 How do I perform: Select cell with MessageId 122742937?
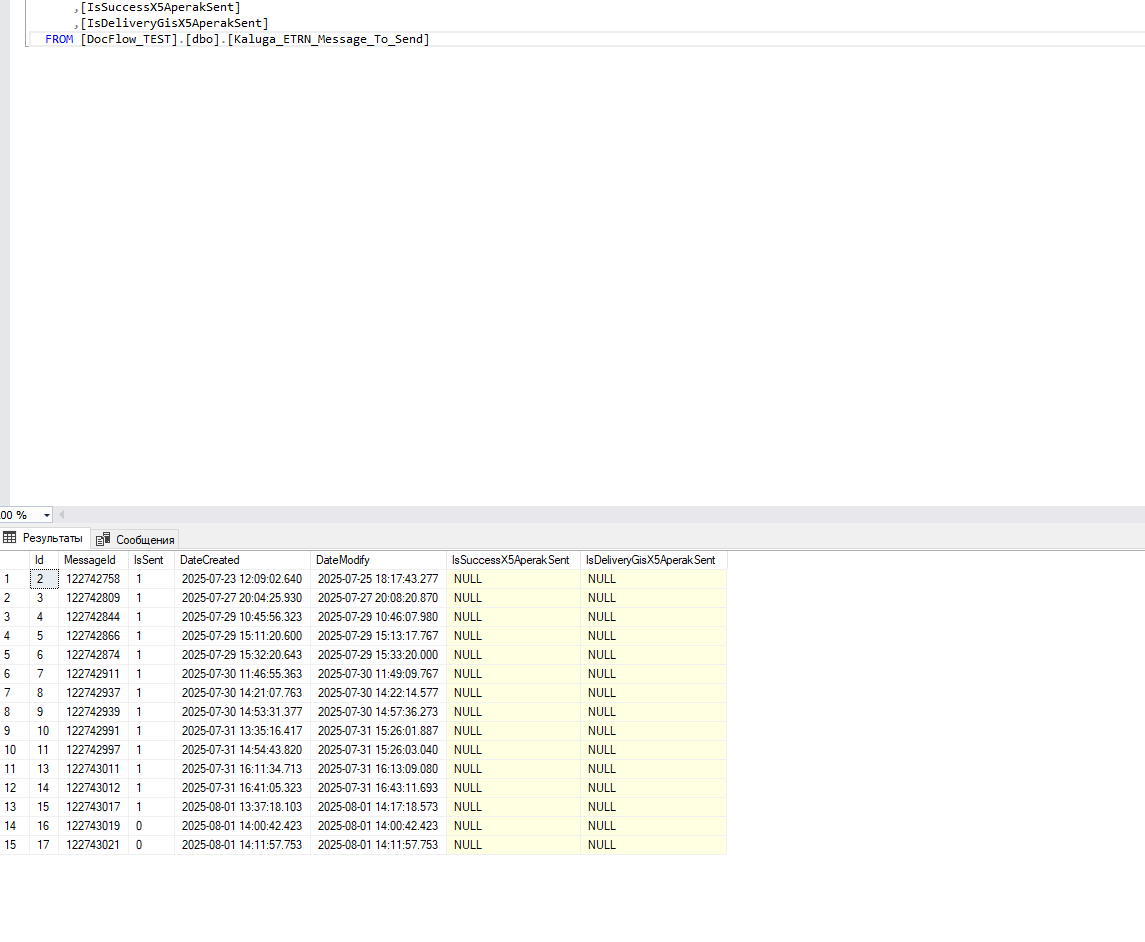pyautogui.click(x=93, y=693)
